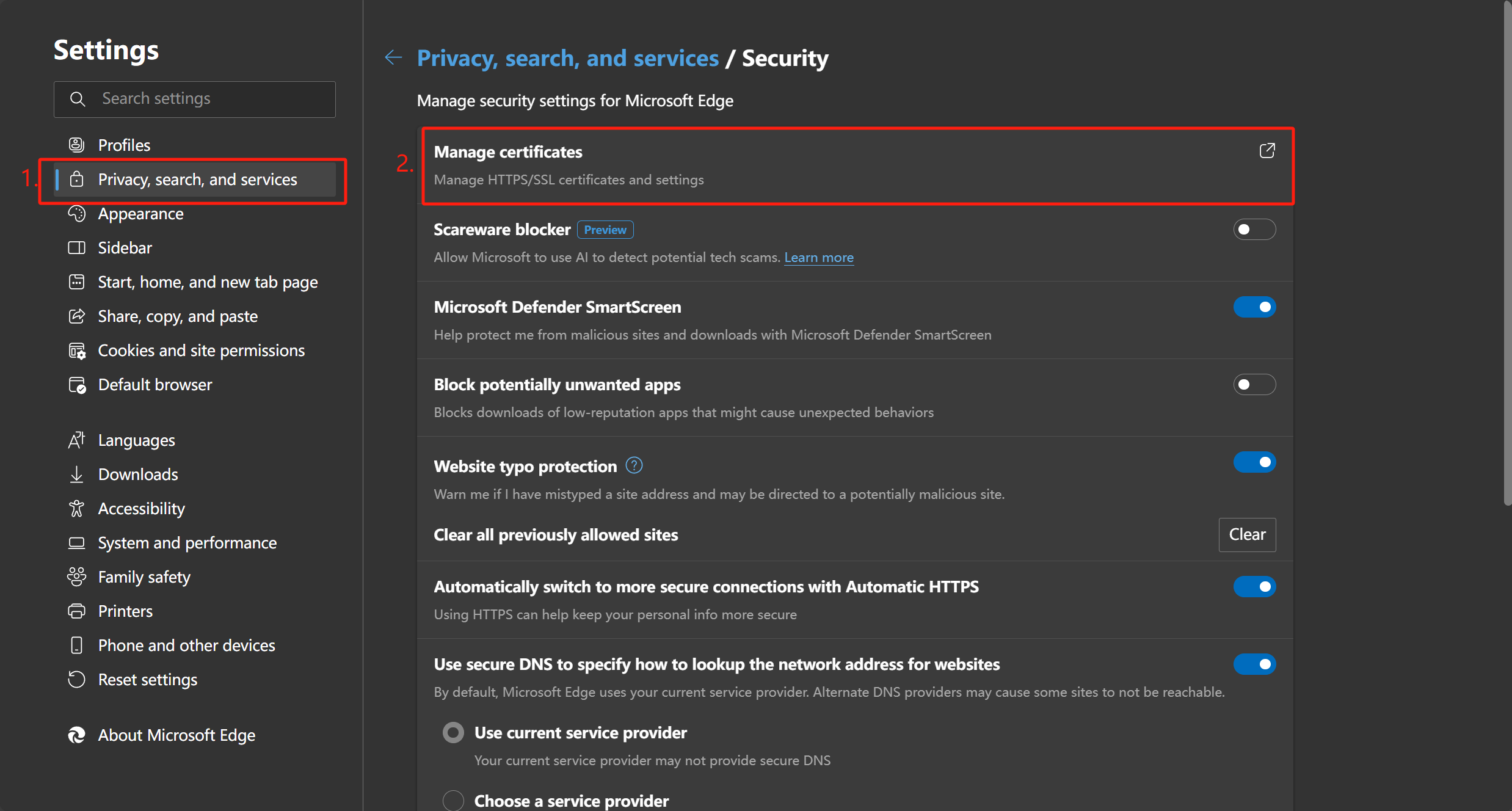This screenshot has height=811, width=1512.
Task: Toggle Block potentially unwanted apps on
Action: [x=1254, y=385]
